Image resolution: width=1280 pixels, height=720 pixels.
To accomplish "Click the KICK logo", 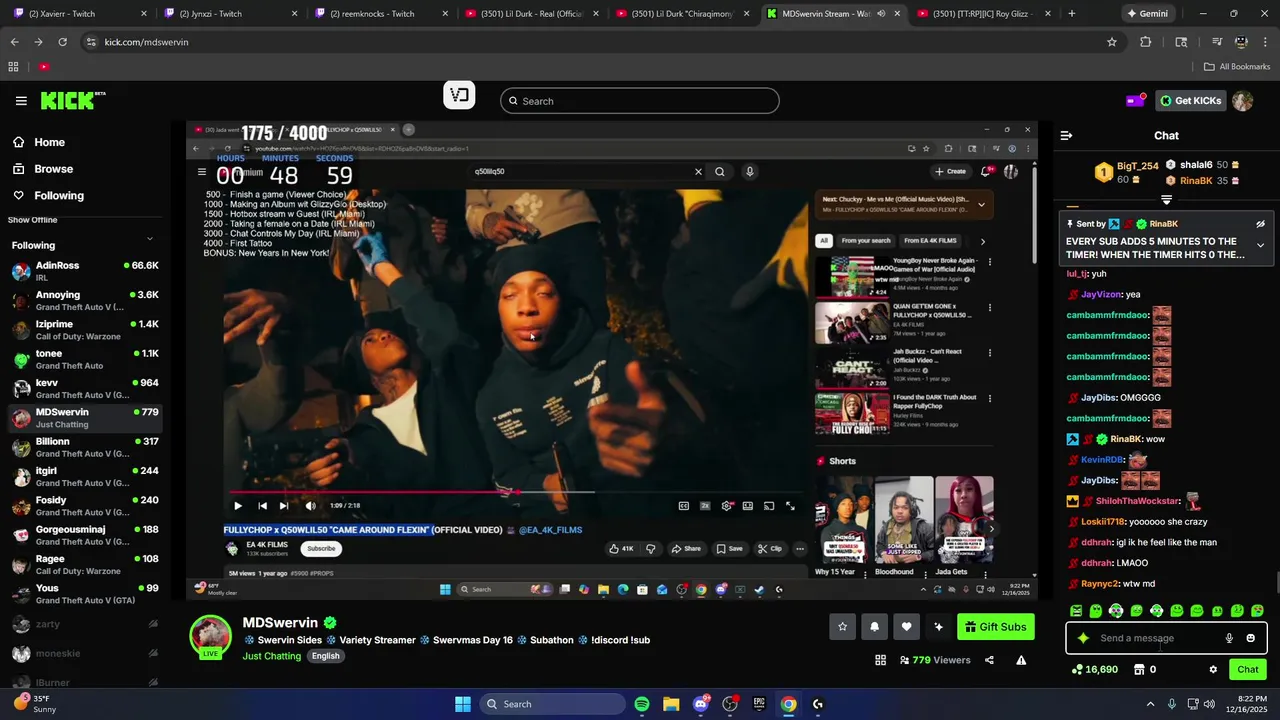I will pos(72,100).
